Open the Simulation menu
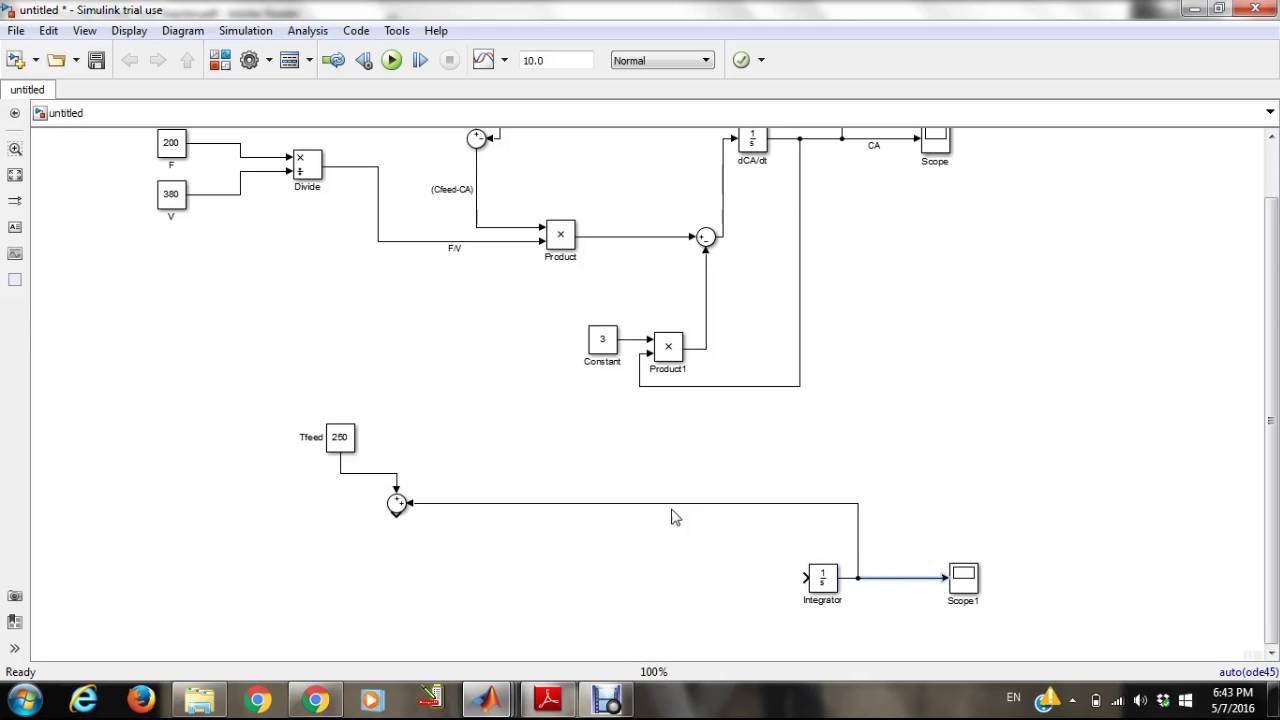Viewport: 1280px width, 720px height. (x=245, y=31)
